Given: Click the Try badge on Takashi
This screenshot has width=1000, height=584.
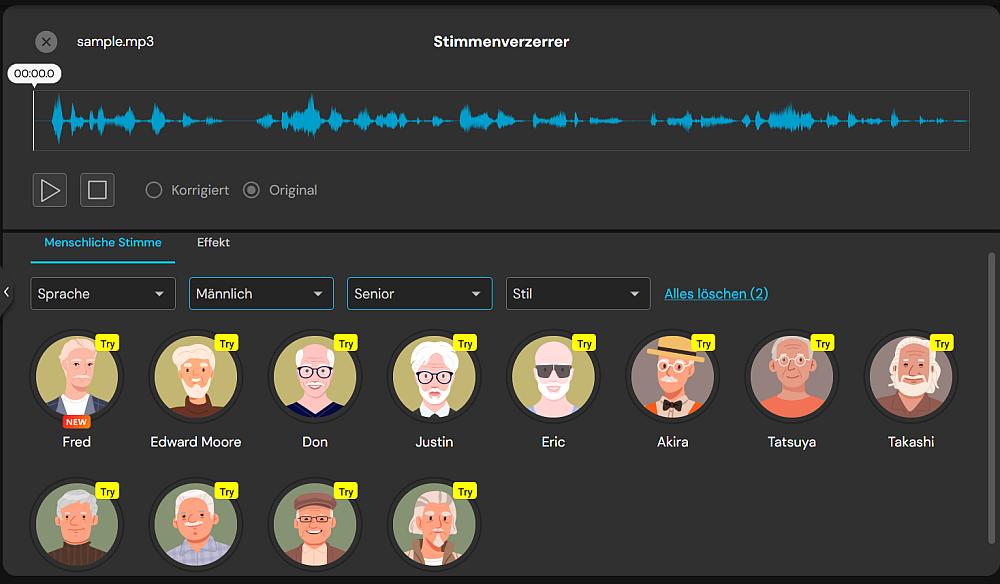Looking at the screenshot, I should point(942,343).
